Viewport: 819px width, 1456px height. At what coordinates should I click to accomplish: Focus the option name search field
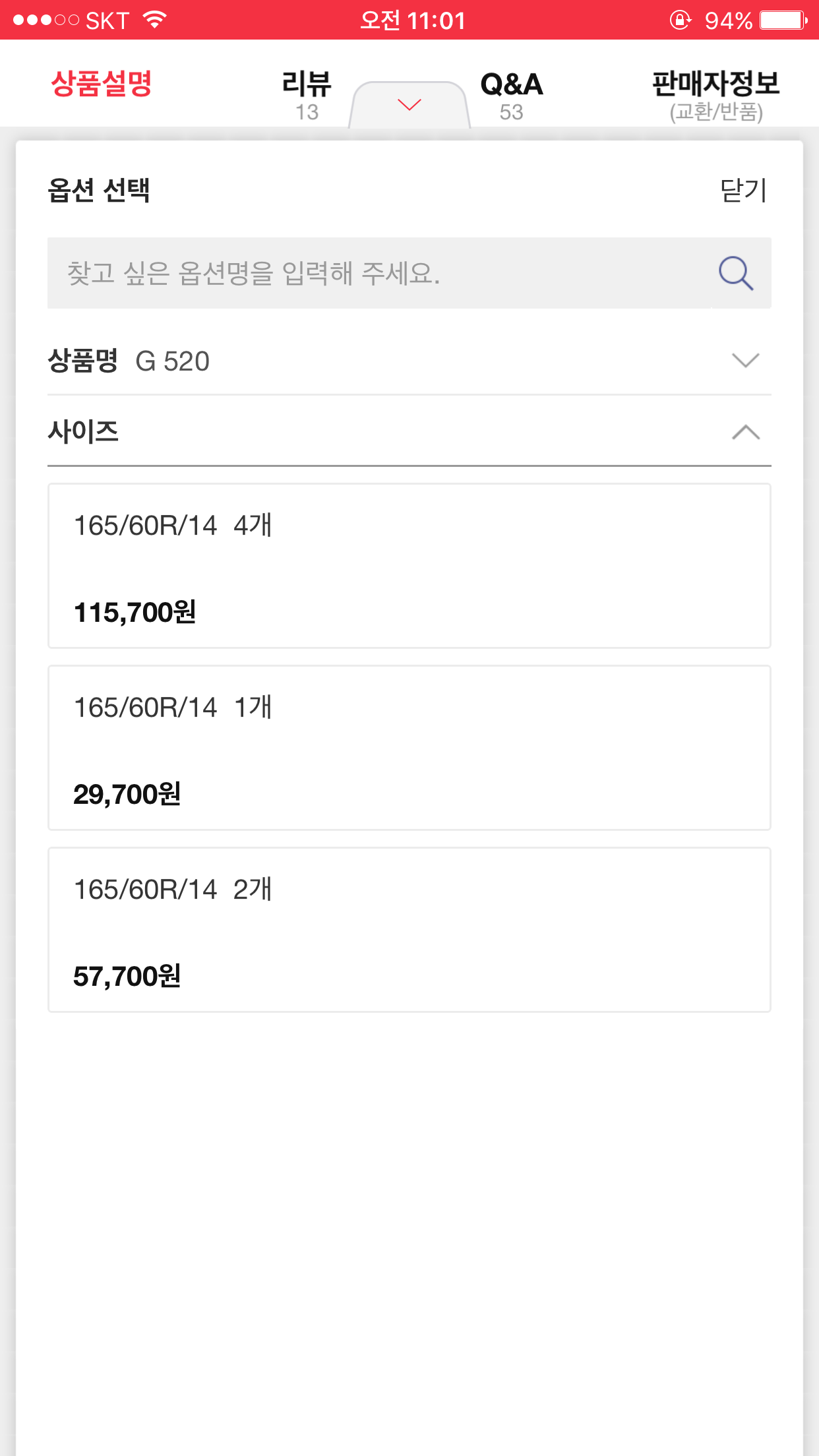pos(376,273)
